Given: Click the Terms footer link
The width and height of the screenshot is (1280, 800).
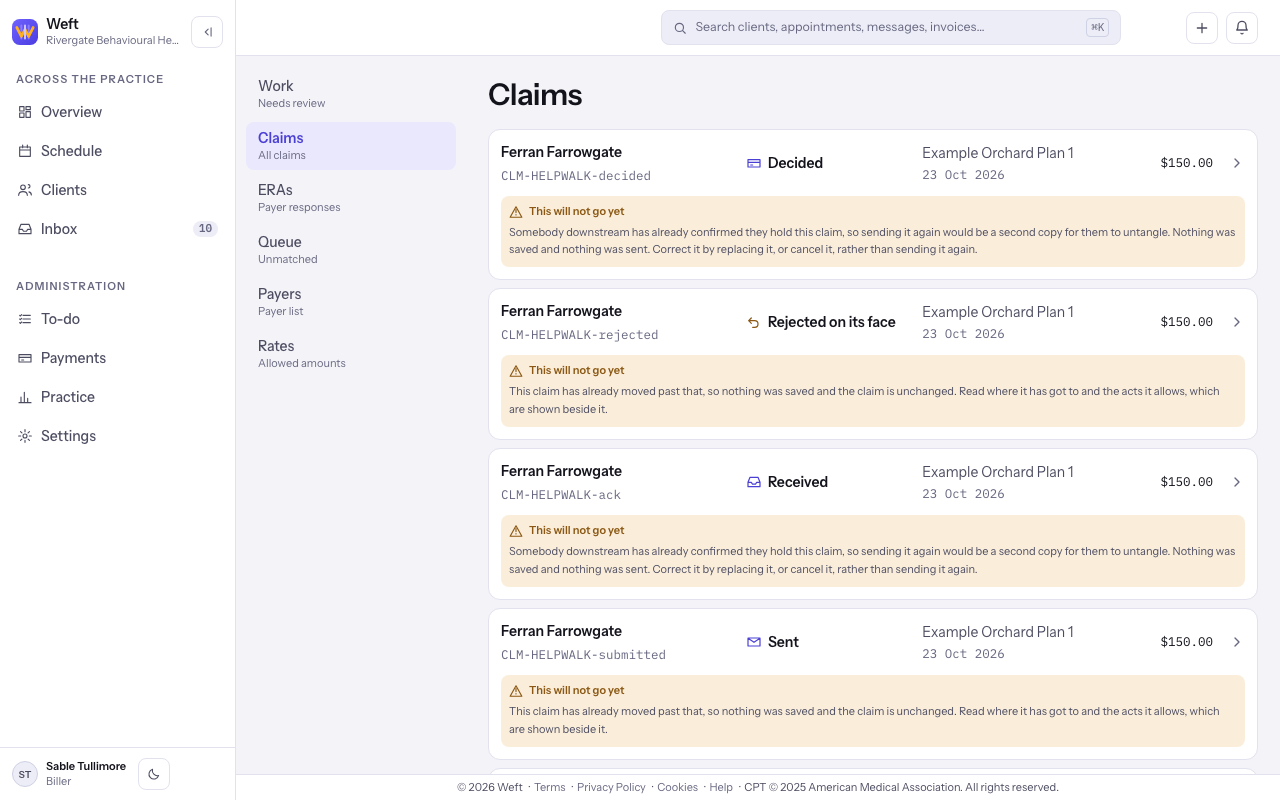Looking at the screenshot, I should [x=550, y=787].
